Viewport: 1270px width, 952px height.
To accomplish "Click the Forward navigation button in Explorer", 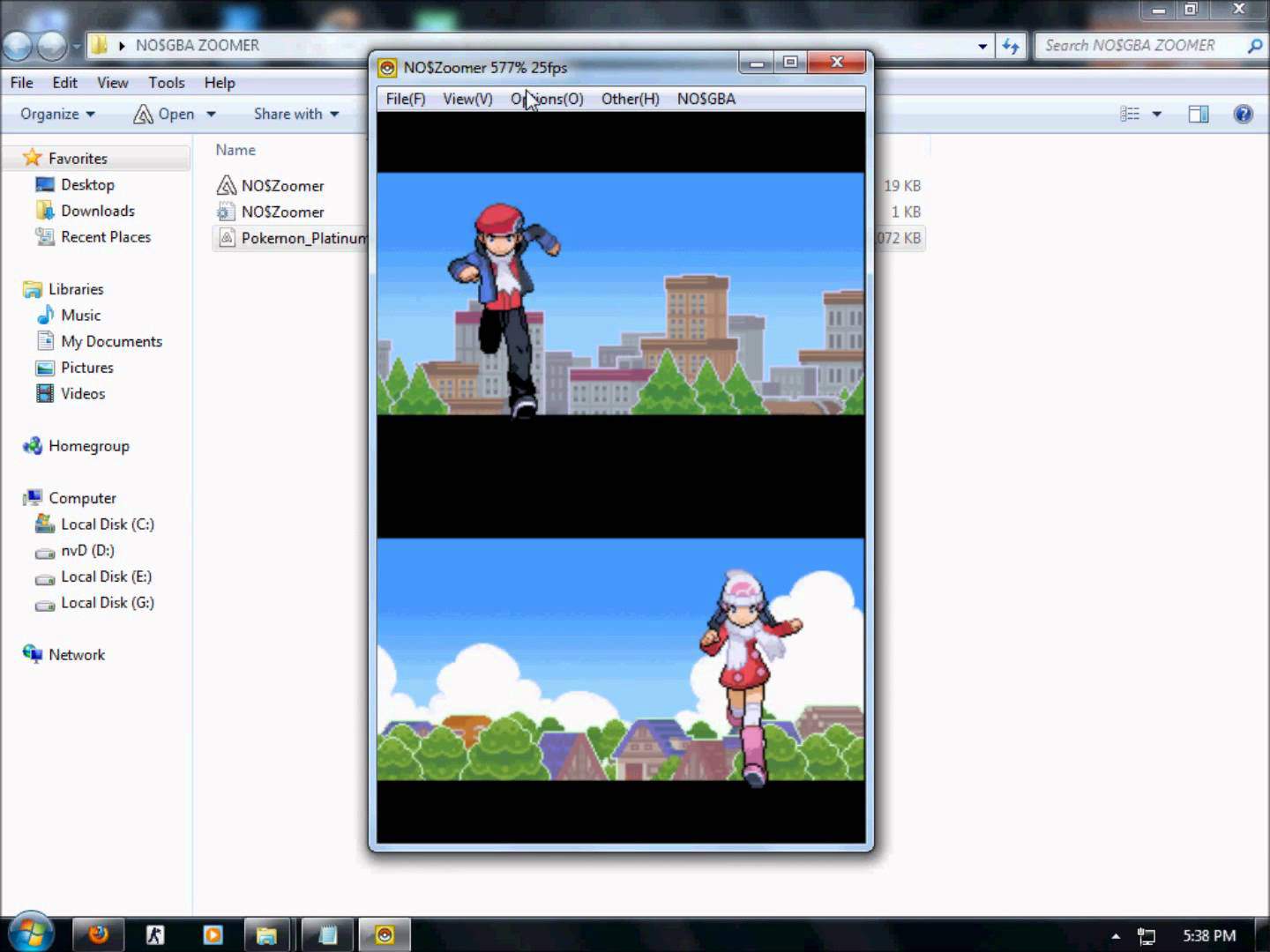I will click(x=51, y=45).
